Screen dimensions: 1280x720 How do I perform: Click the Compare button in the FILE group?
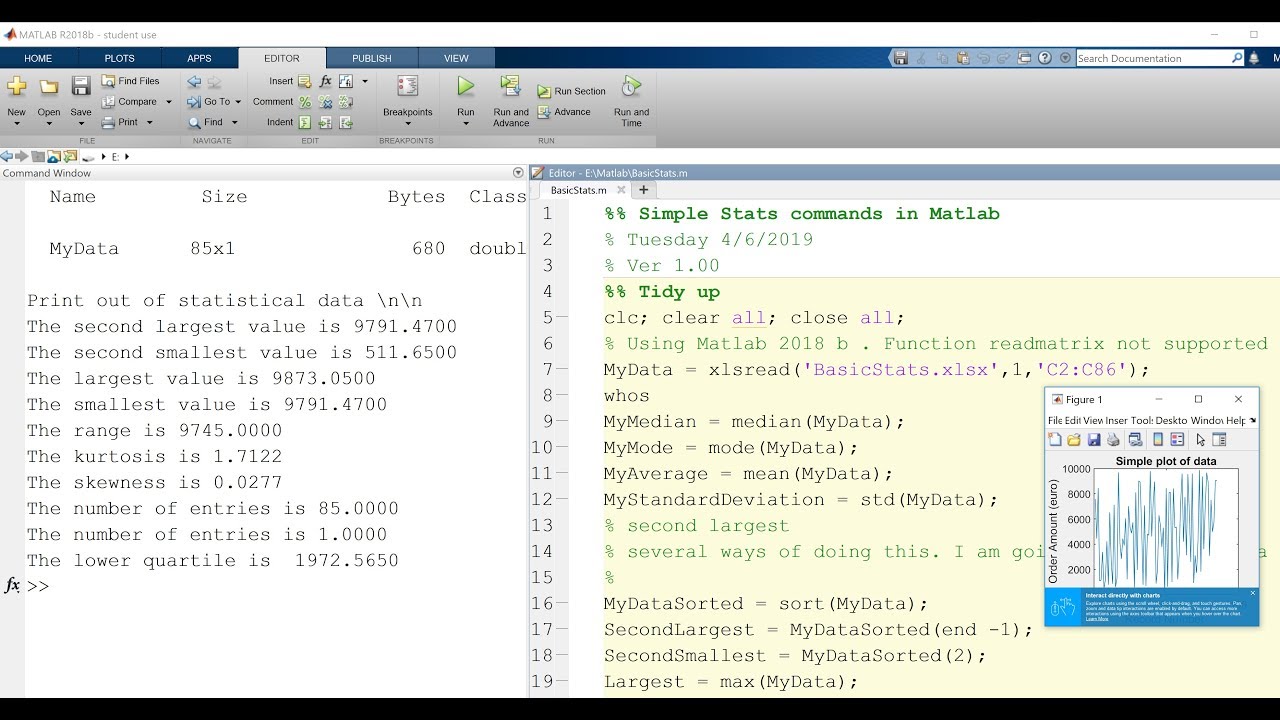click(x=129, y=102)
